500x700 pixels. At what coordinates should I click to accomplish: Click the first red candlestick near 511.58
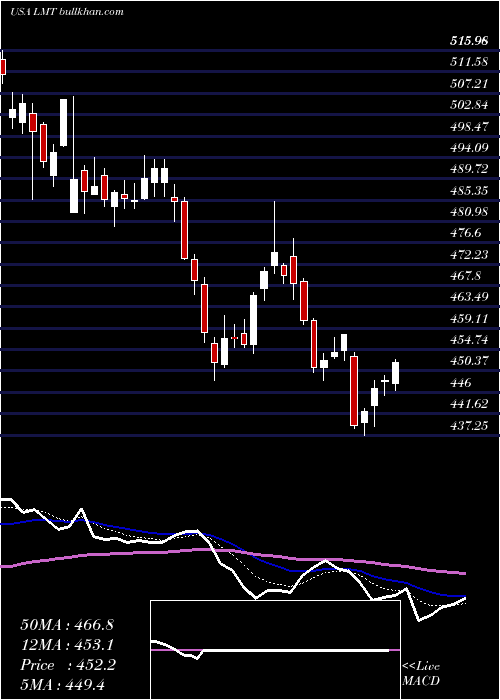coord(3,67)
